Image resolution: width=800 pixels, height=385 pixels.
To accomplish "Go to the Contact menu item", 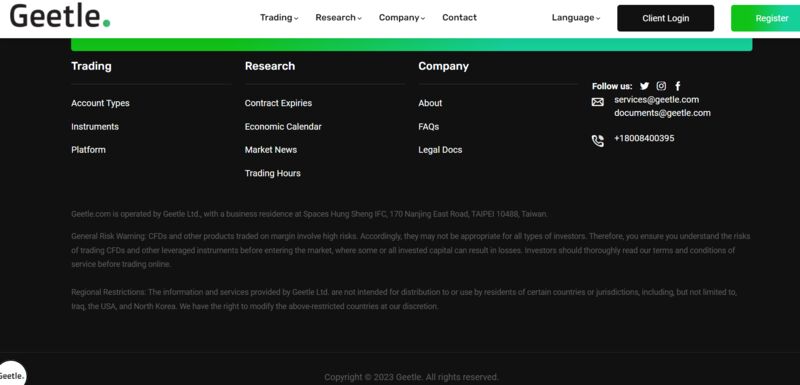I will (x=459, y=17).
